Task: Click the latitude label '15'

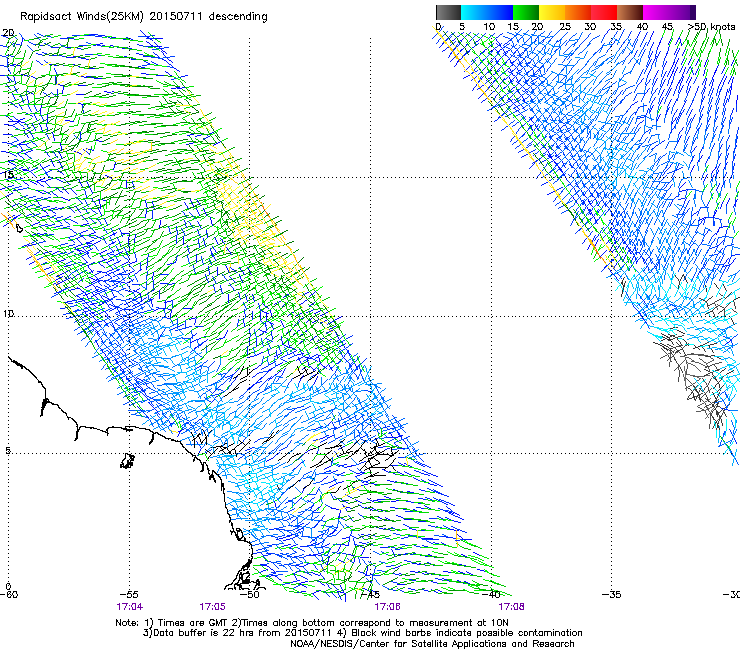Action: (x=8, y=174)
